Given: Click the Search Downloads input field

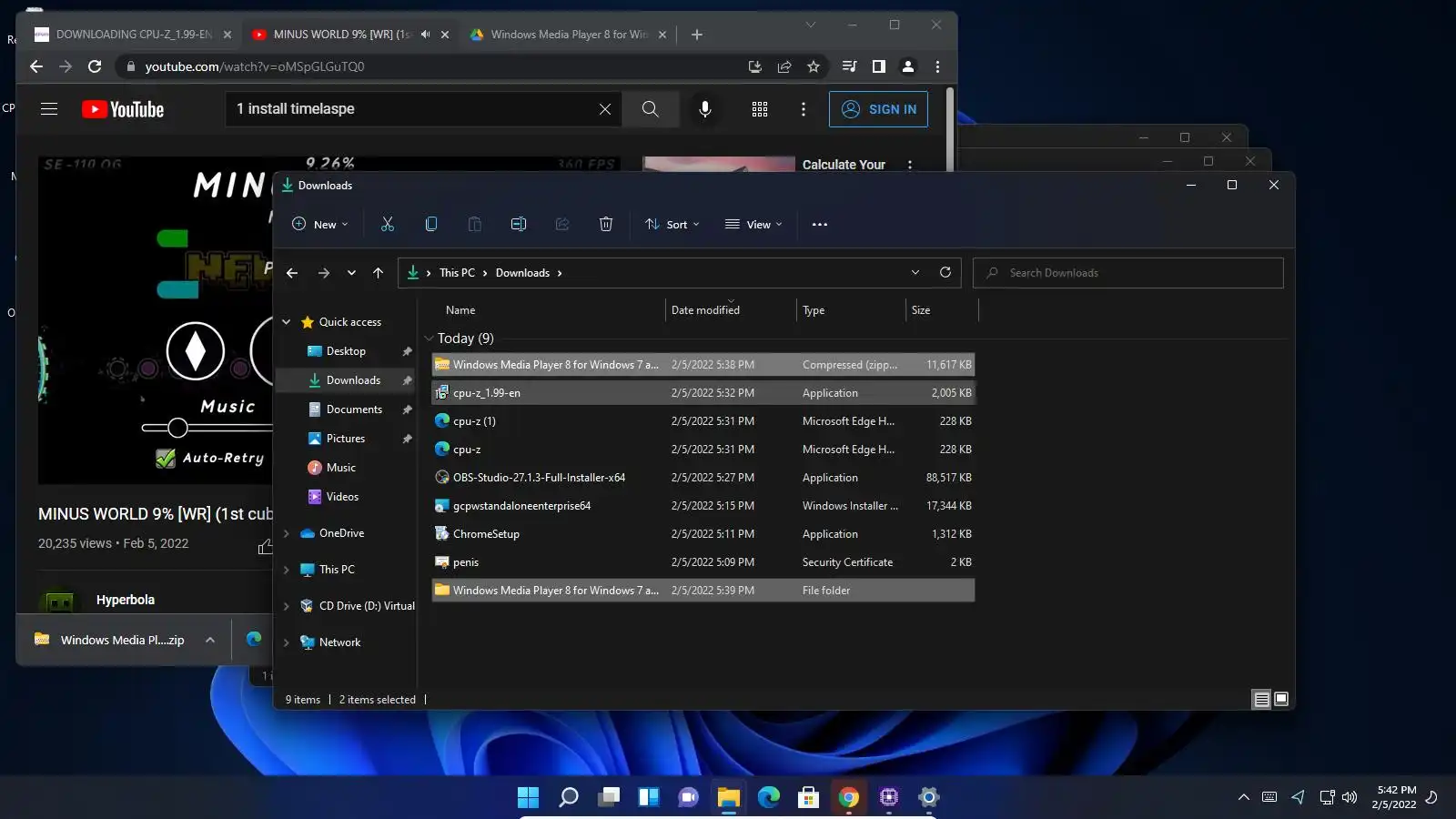Looking at the screenshot, I should (1128, 273).
